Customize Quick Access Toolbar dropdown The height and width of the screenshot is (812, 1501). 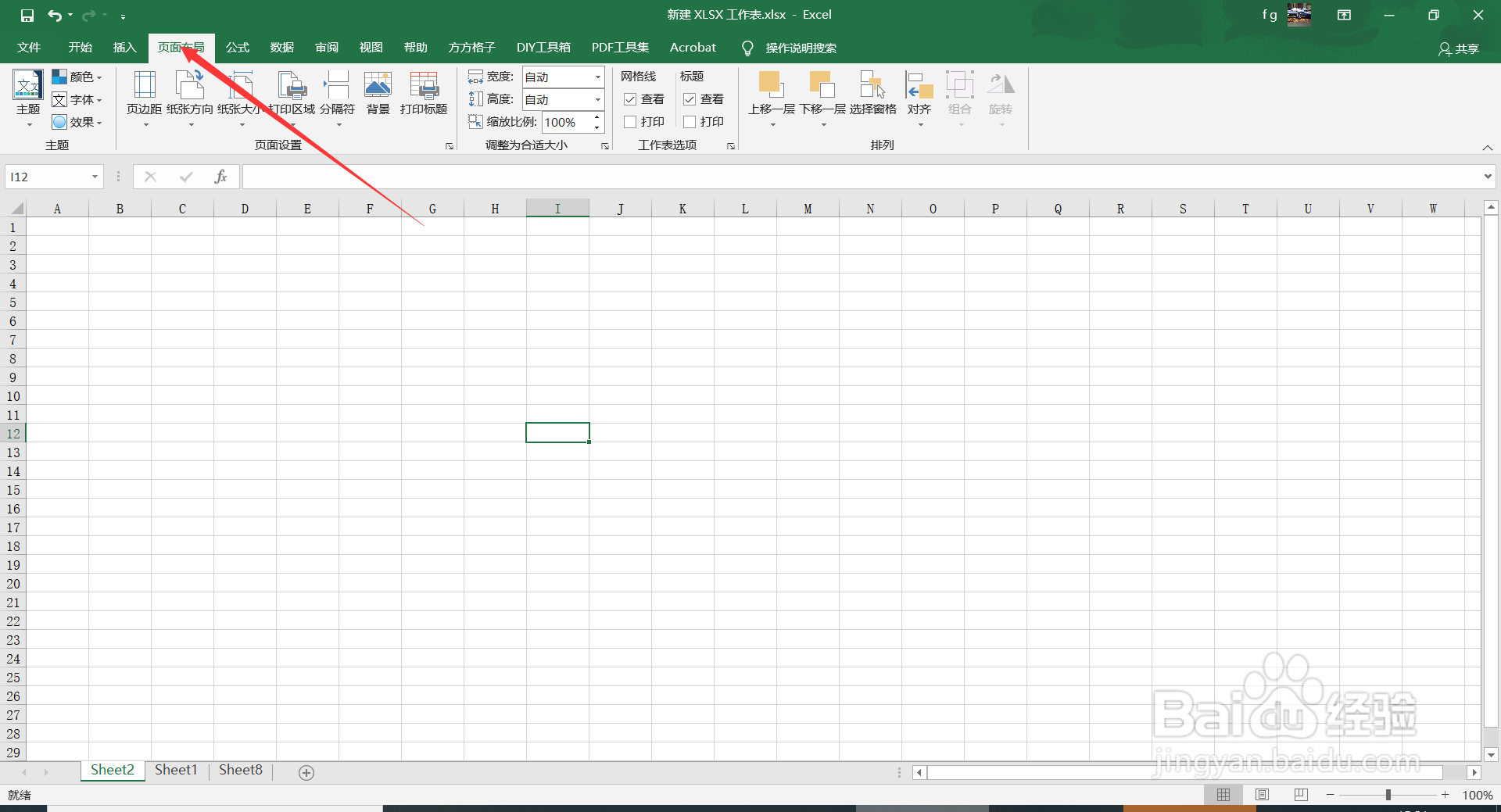(x=123, y=16)
